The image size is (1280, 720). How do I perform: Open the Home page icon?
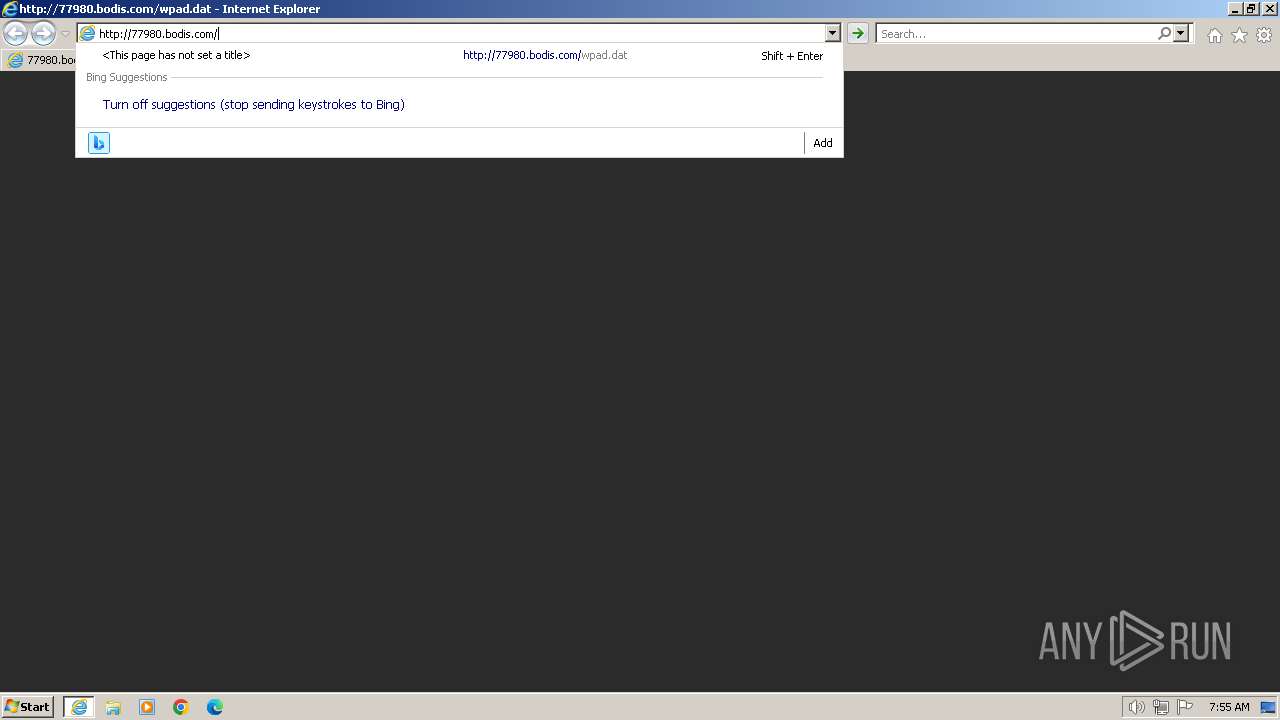point(1214,35)
